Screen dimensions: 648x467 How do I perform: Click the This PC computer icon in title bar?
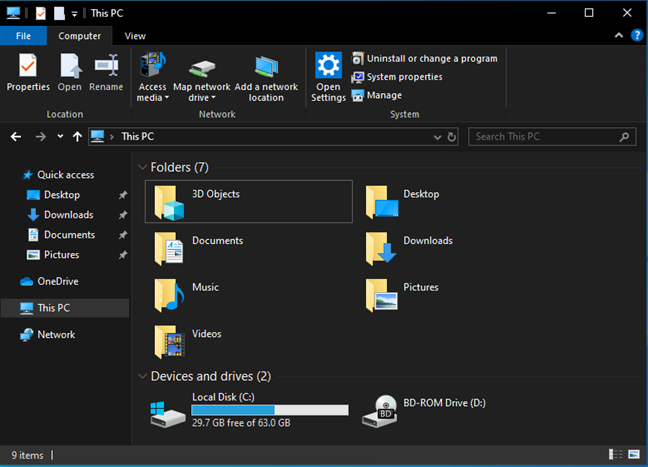click(x=13, y=14)
